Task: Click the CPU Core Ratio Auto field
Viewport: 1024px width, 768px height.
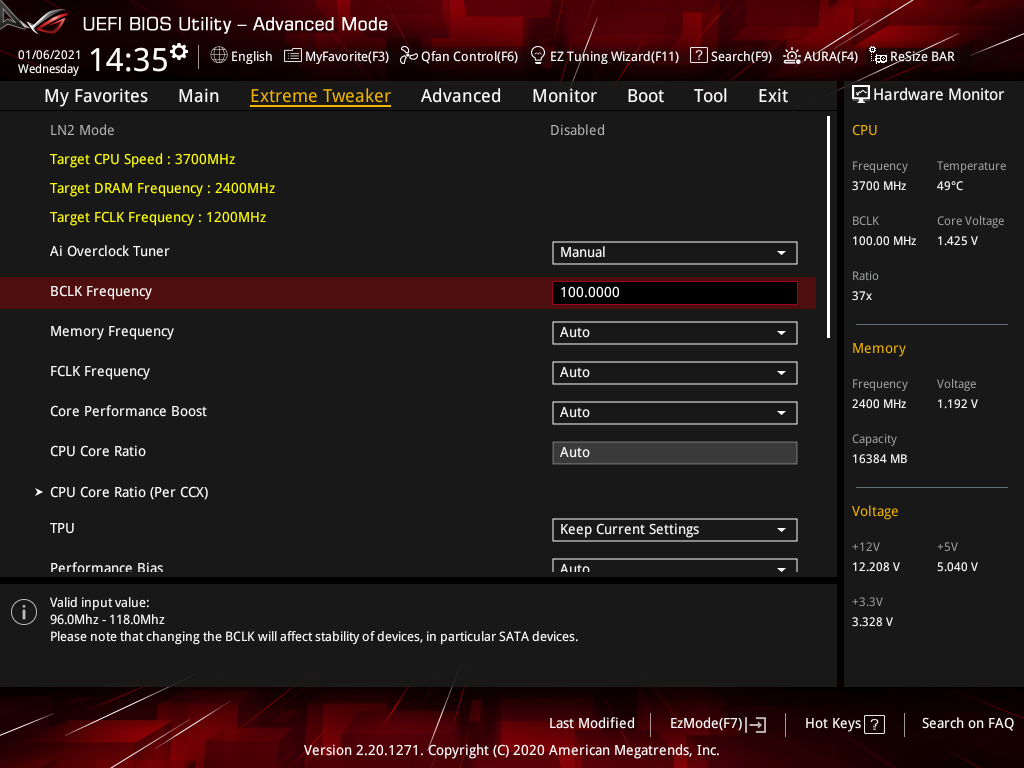Action: (x=675, y=453)
